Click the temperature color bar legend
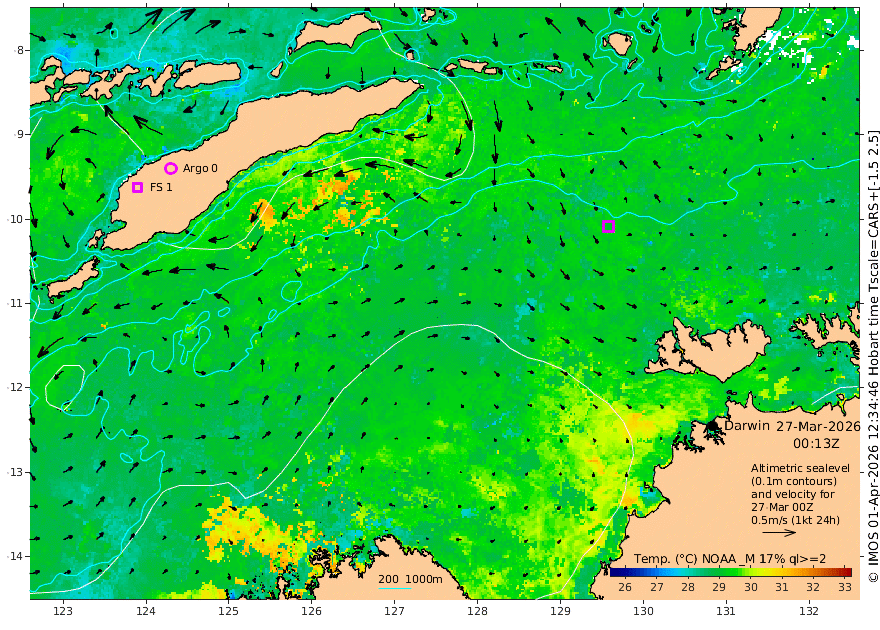The image size is (880, 630). (731, 572)
